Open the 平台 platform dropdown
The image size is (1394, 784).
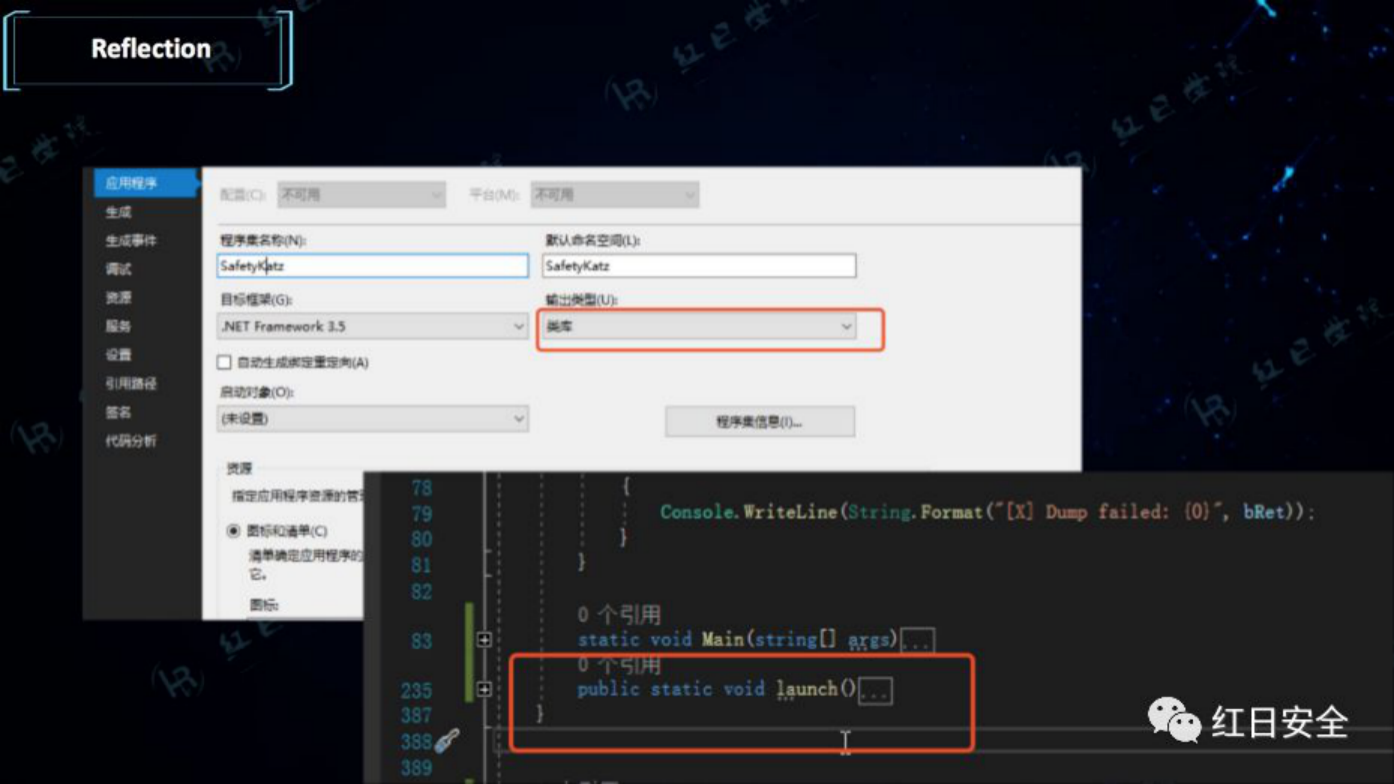614,195
